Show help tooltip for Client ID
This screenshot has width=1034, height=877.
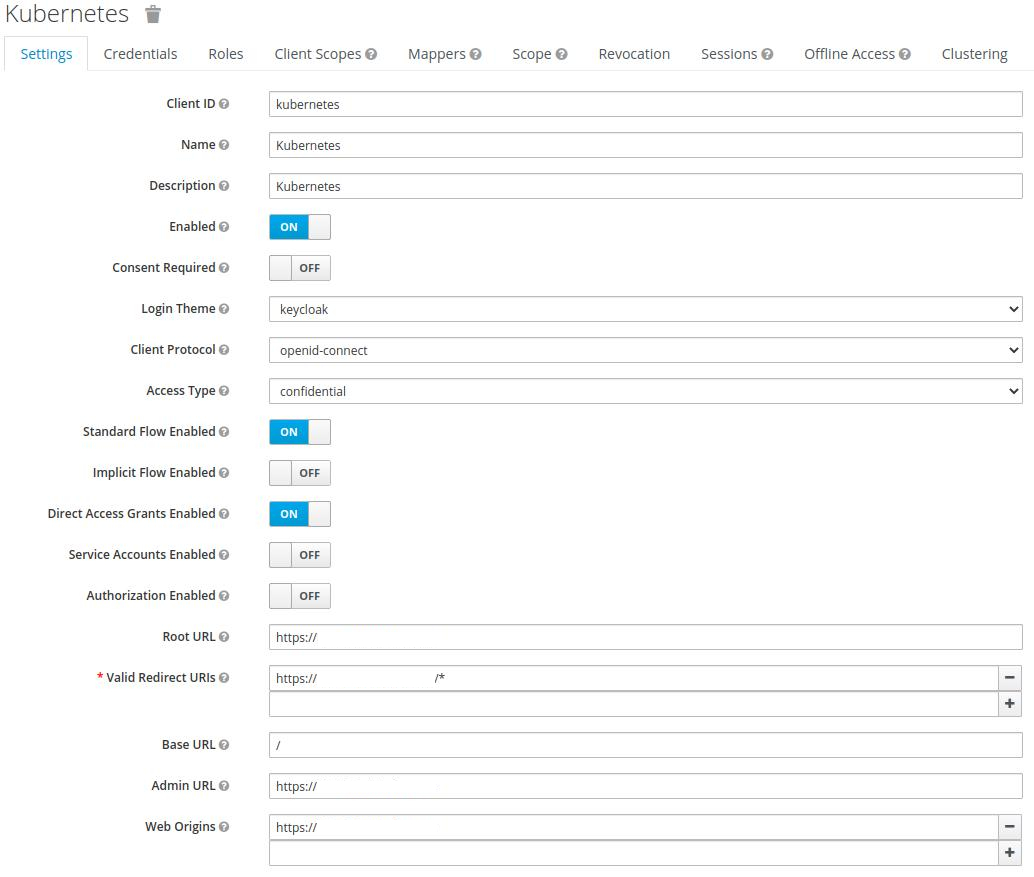pos(224,104)
